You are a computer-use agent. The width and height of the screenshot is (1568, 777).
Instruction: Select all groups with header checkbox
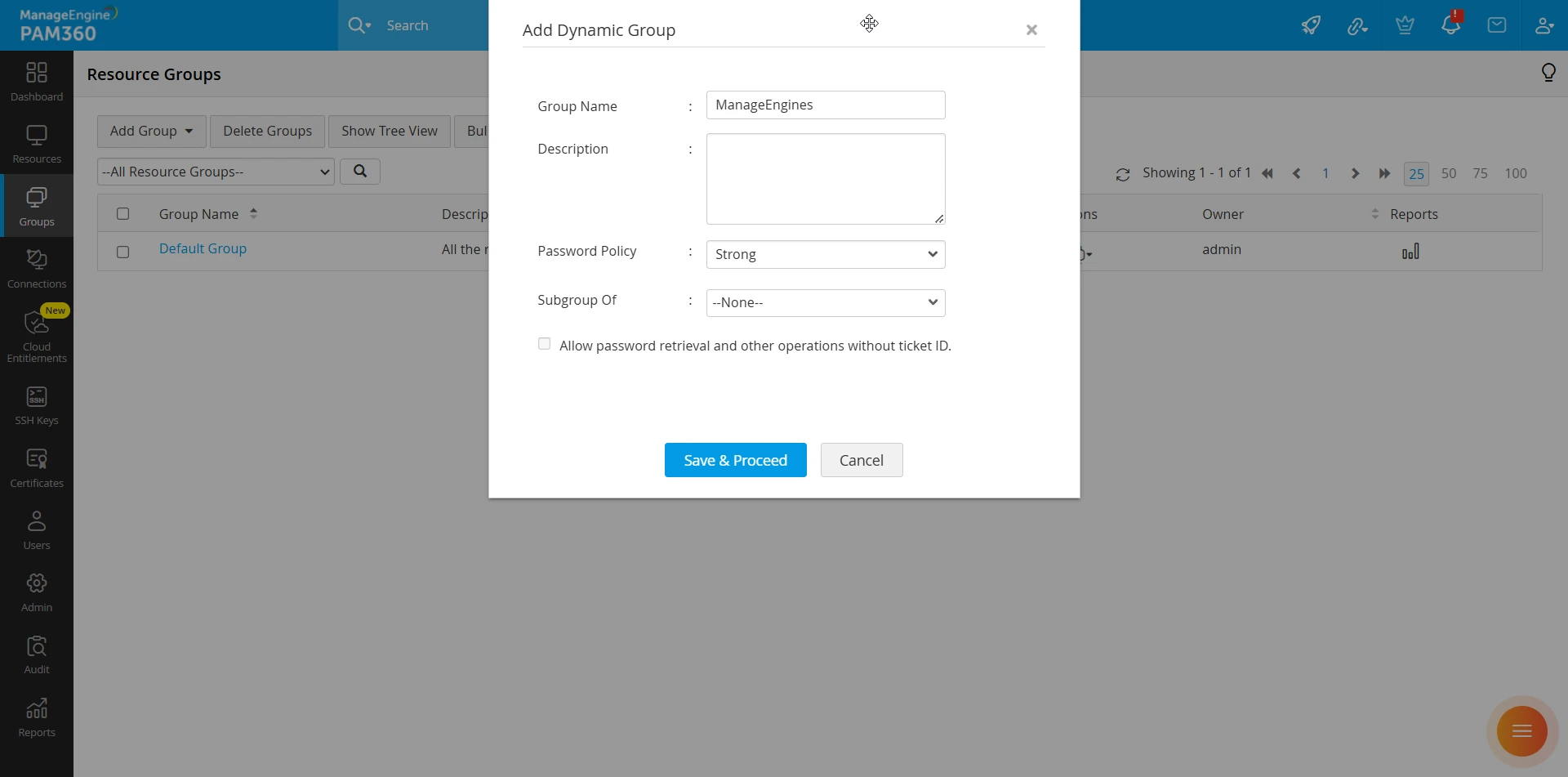[x=123, y=213]
